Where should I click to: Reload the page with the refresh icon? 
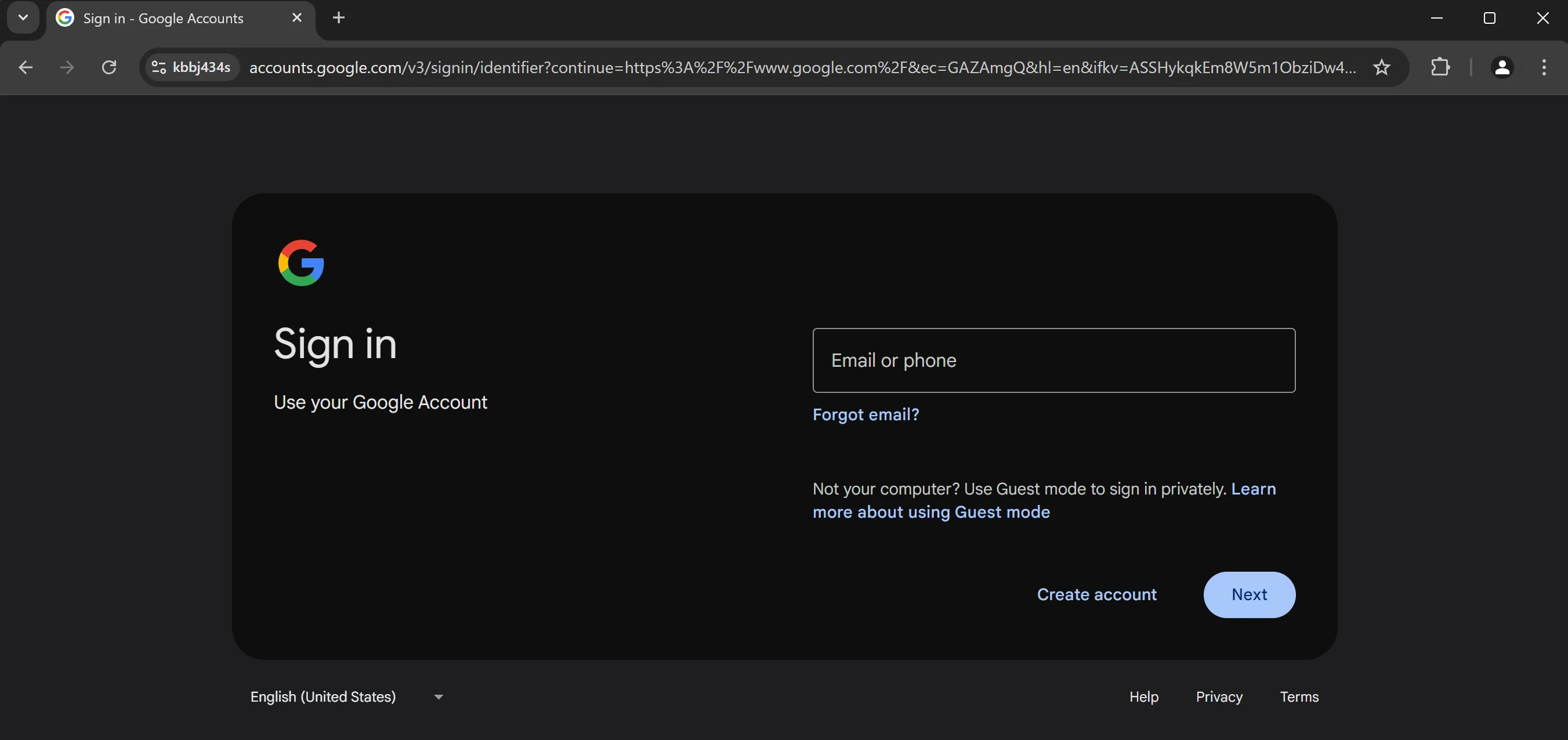[109, 67]
